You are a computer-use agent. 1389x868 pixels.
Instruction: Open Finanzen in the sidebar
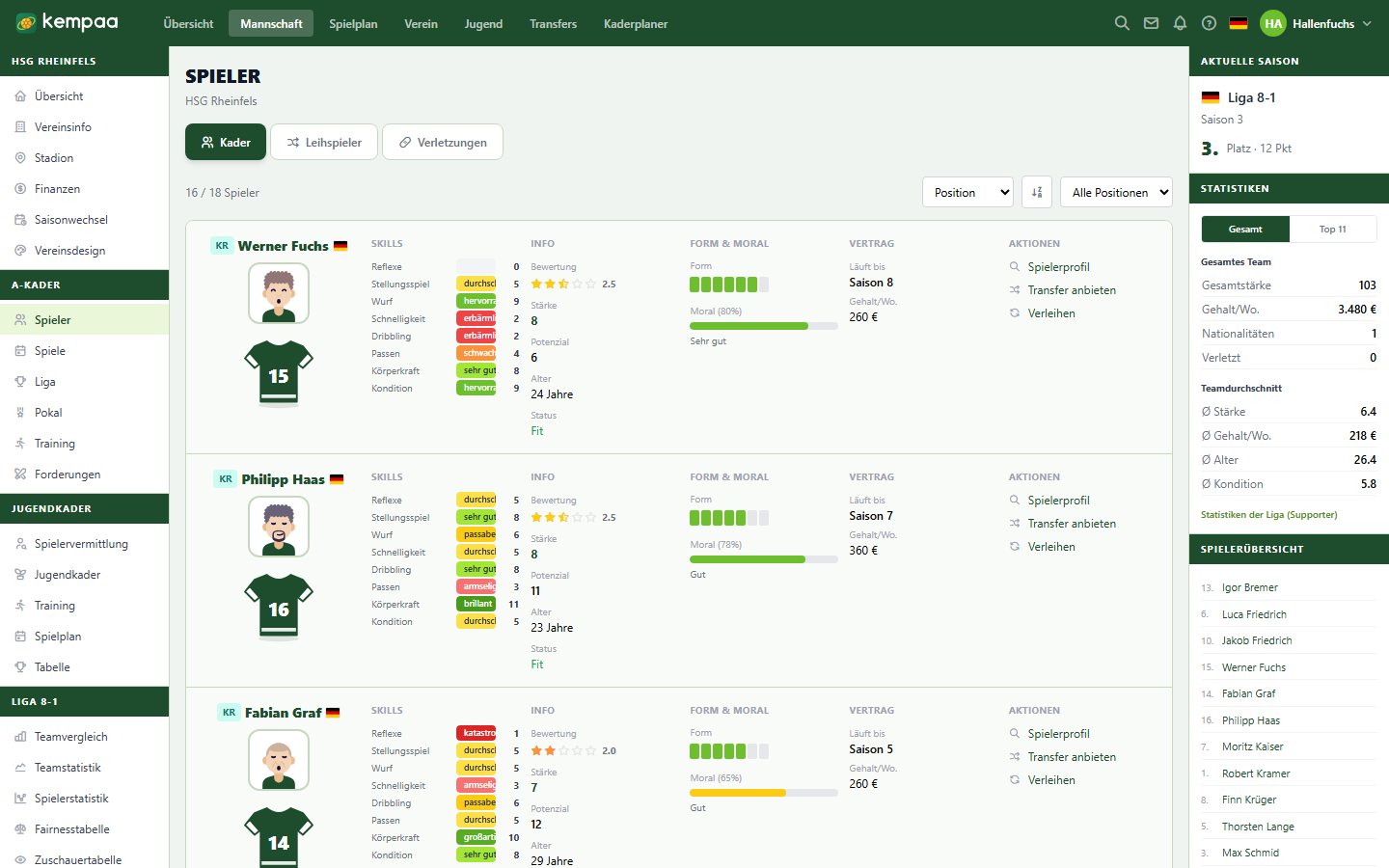84,189
